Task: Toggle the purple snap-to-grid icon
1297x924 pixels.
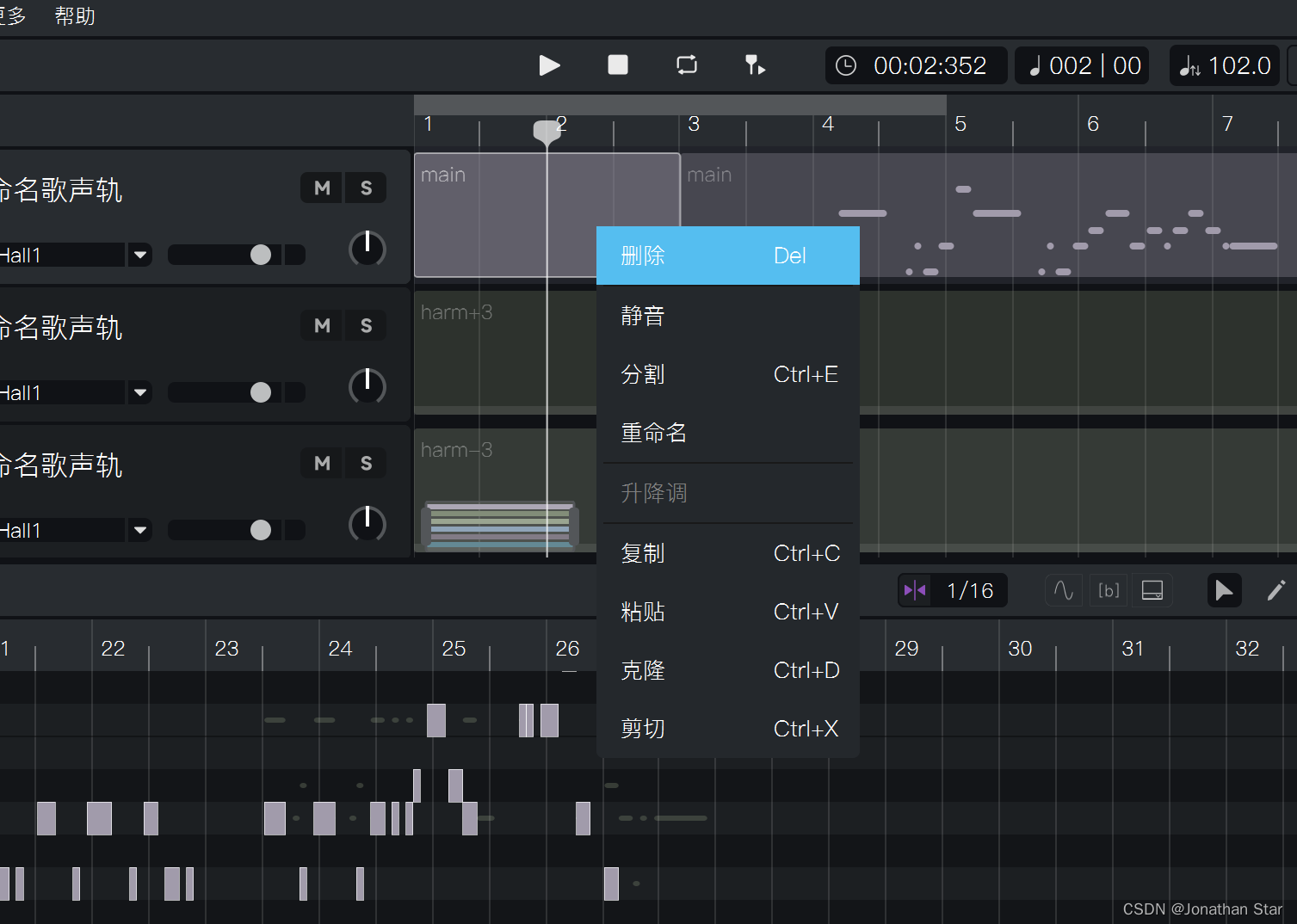Action: tap(915, 590)
